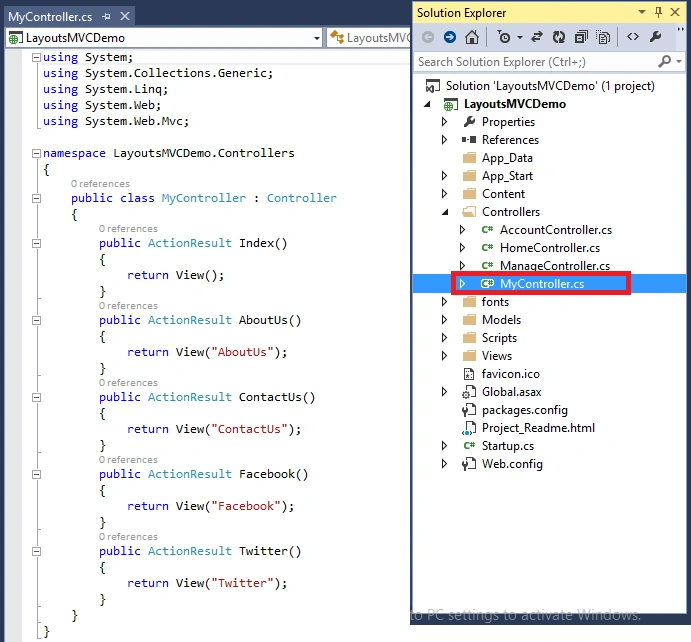Click the Home icon in Solution Explorer
691x642 pixels.
tap(472, 37)
